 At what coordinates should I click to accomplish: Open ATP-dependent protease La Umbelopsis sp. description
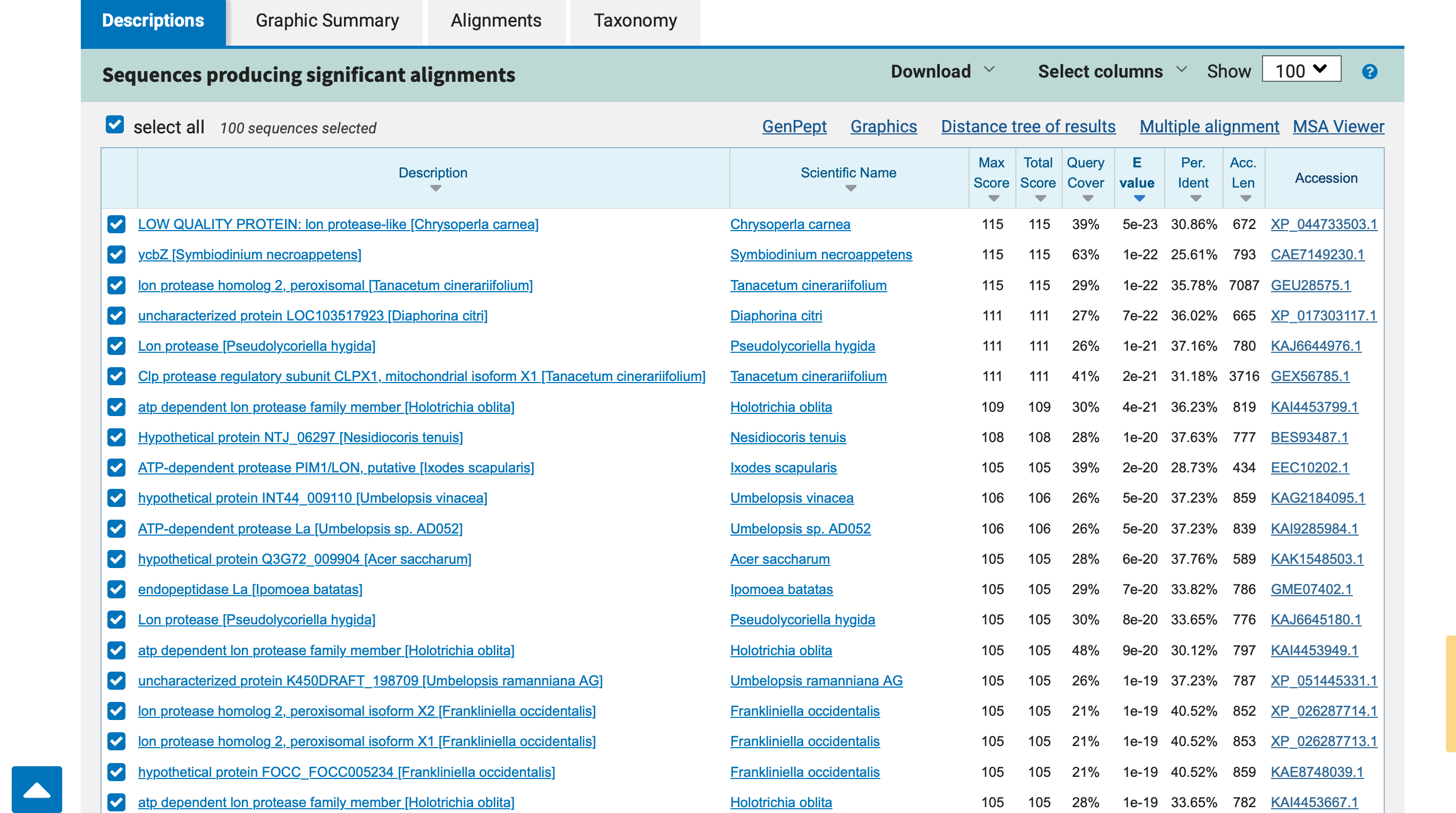(300, 529)
